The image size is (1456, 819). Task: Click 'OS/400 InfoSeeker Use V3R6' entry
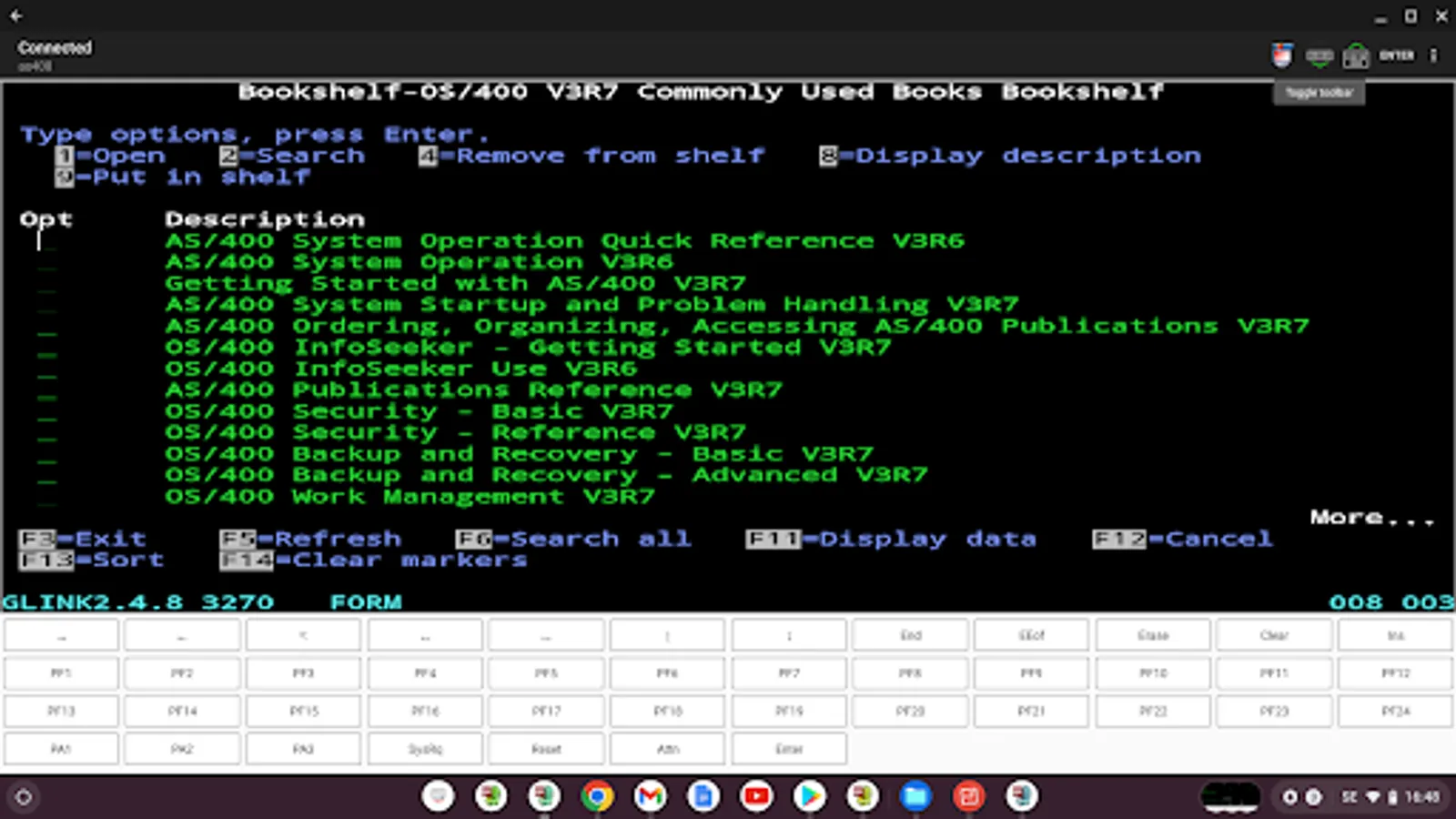(x=400, y=369)
